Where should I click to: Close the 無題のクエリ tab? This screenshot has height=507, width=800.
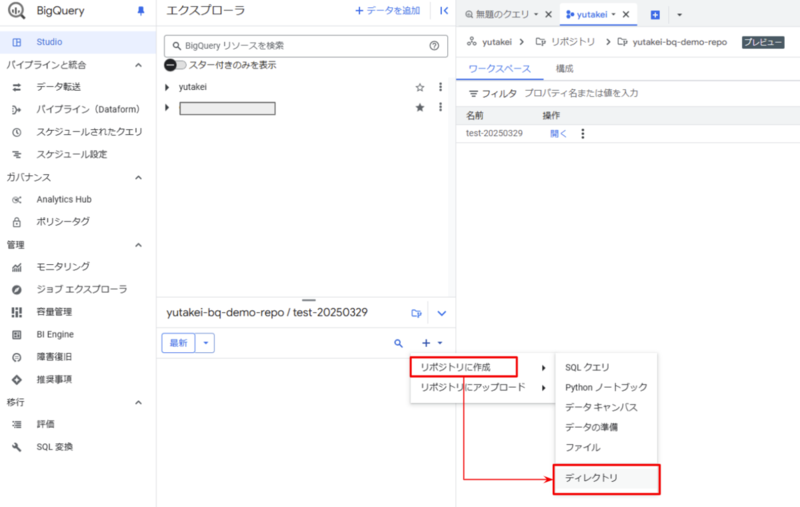(x=548, y=14)
